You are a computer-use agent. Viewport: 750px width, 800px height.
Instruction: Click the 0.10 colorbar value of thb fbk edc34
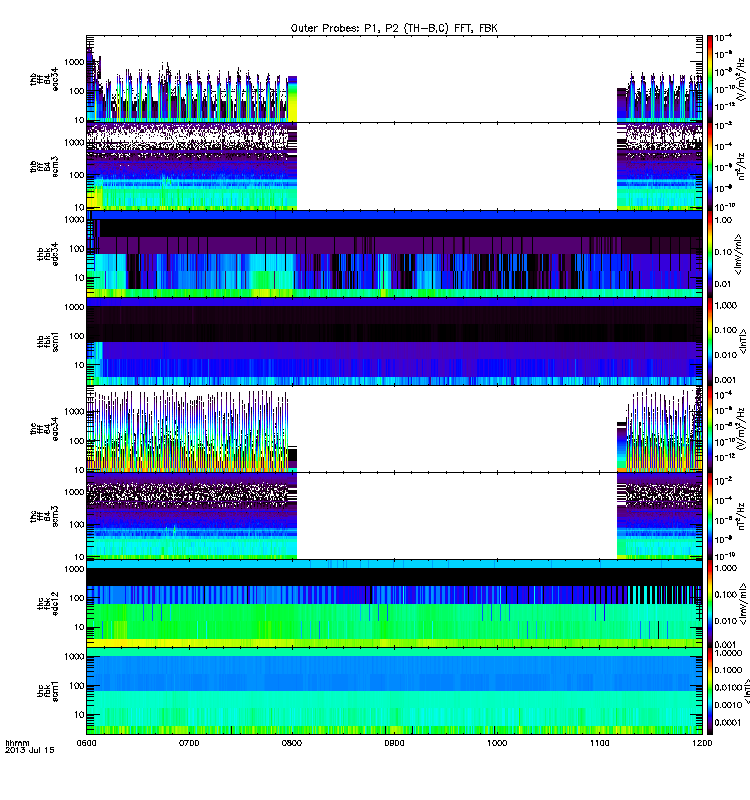tap(723, 252)
